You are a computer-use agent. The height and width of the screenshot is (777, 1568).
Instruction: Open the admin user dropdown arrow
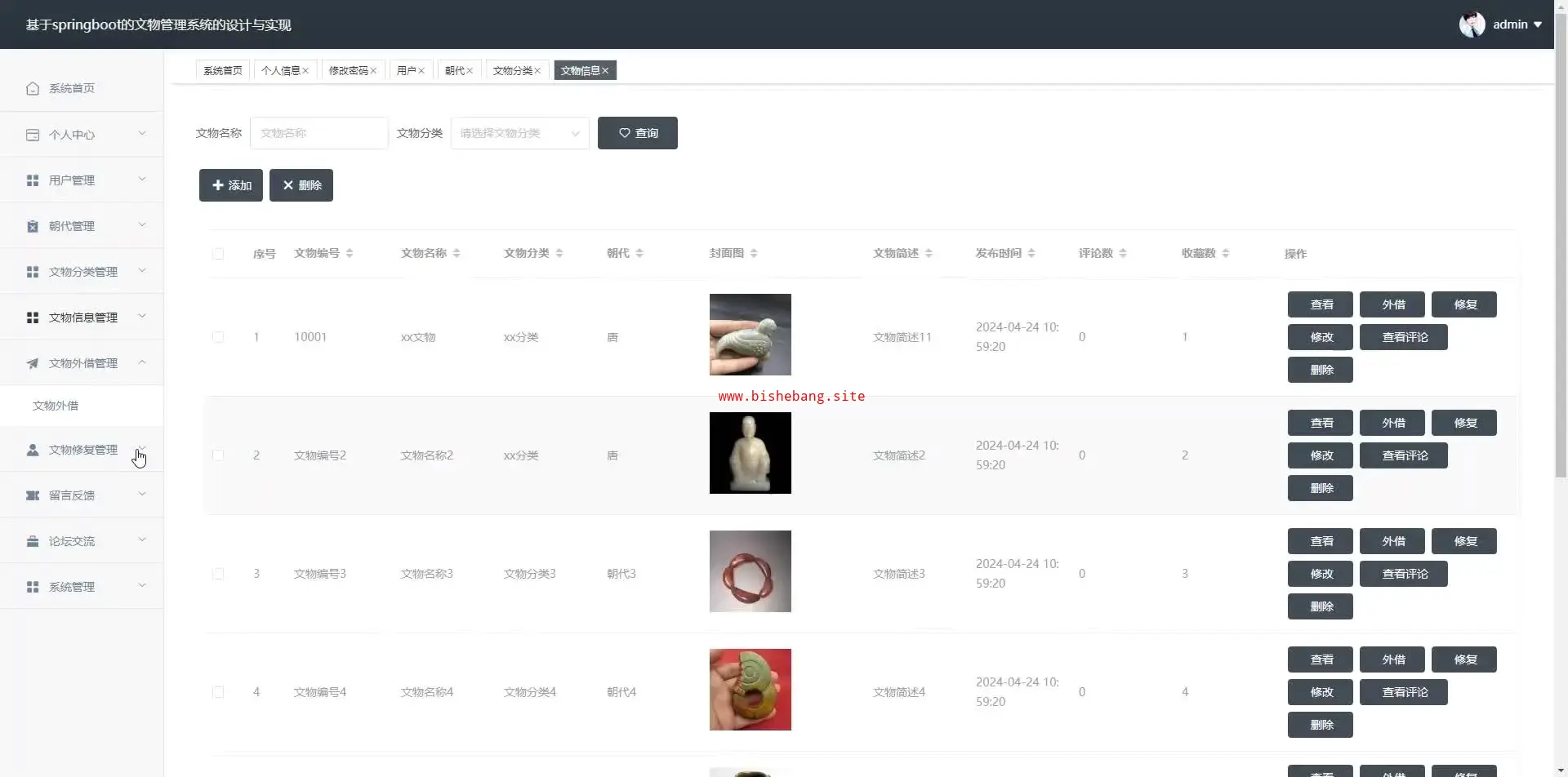point(1538,24)
